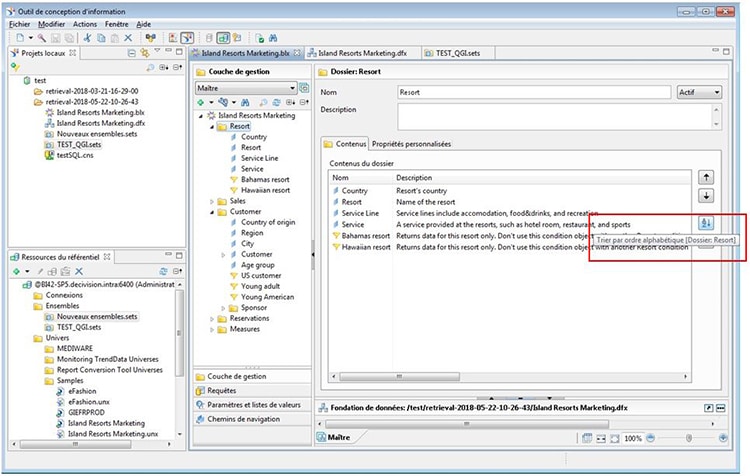
Task: Select testSQL.cns in Projets locaux
Action: [75, 155]
